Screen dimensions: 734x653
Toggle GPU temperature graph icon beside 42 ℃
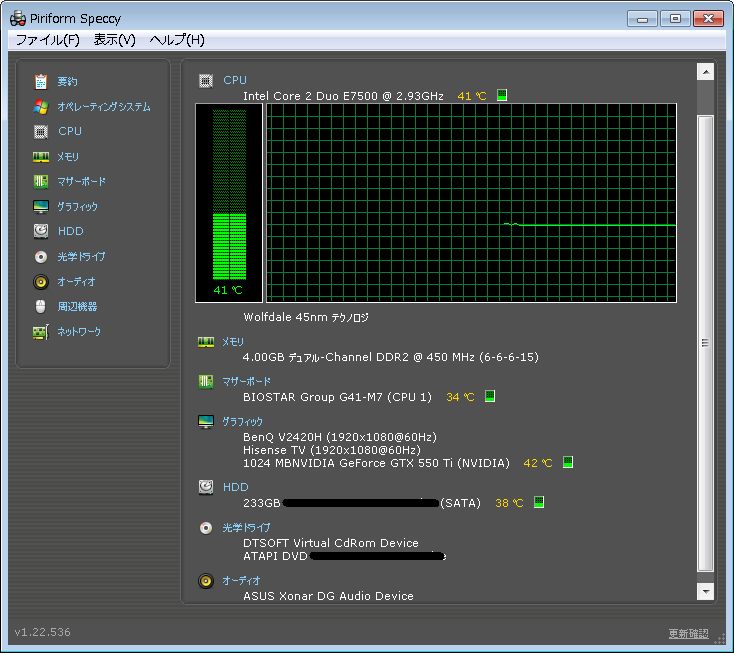(568, 462)
